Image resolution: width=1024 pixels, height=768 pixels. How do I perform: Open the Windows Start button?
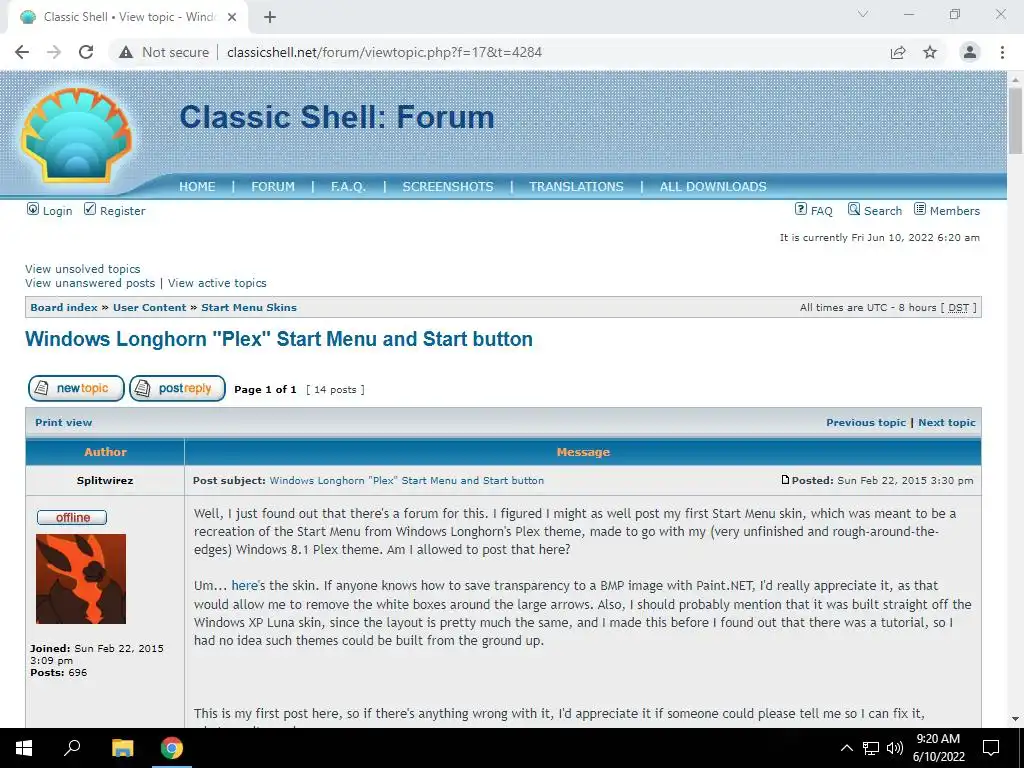point(24,748)
